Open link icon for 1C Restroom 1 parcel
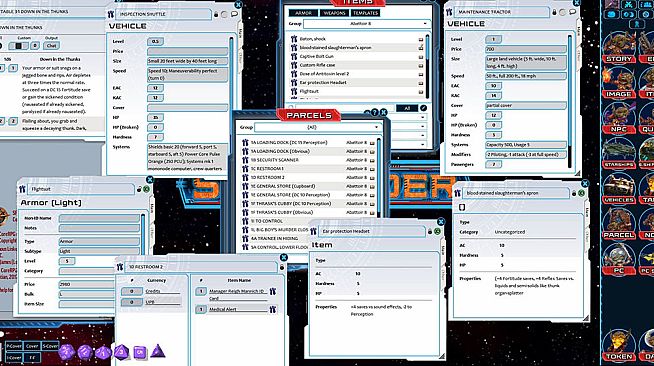This screenshot has width=654, height=366. [245, 169]
